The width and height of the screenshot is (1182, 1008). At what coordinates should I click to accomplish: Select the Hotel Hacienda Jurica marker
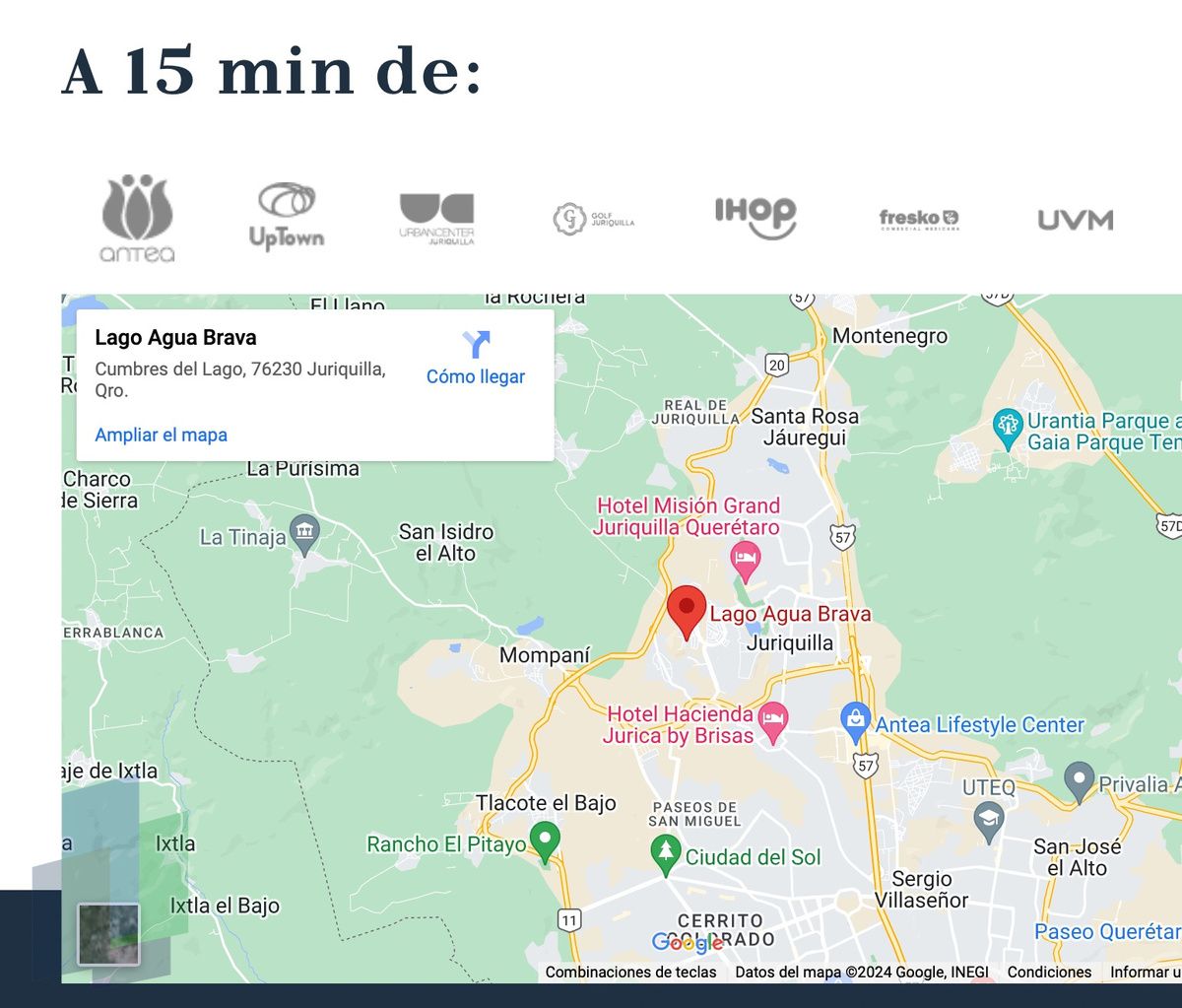pyautogui.click(x=774, y=721)
